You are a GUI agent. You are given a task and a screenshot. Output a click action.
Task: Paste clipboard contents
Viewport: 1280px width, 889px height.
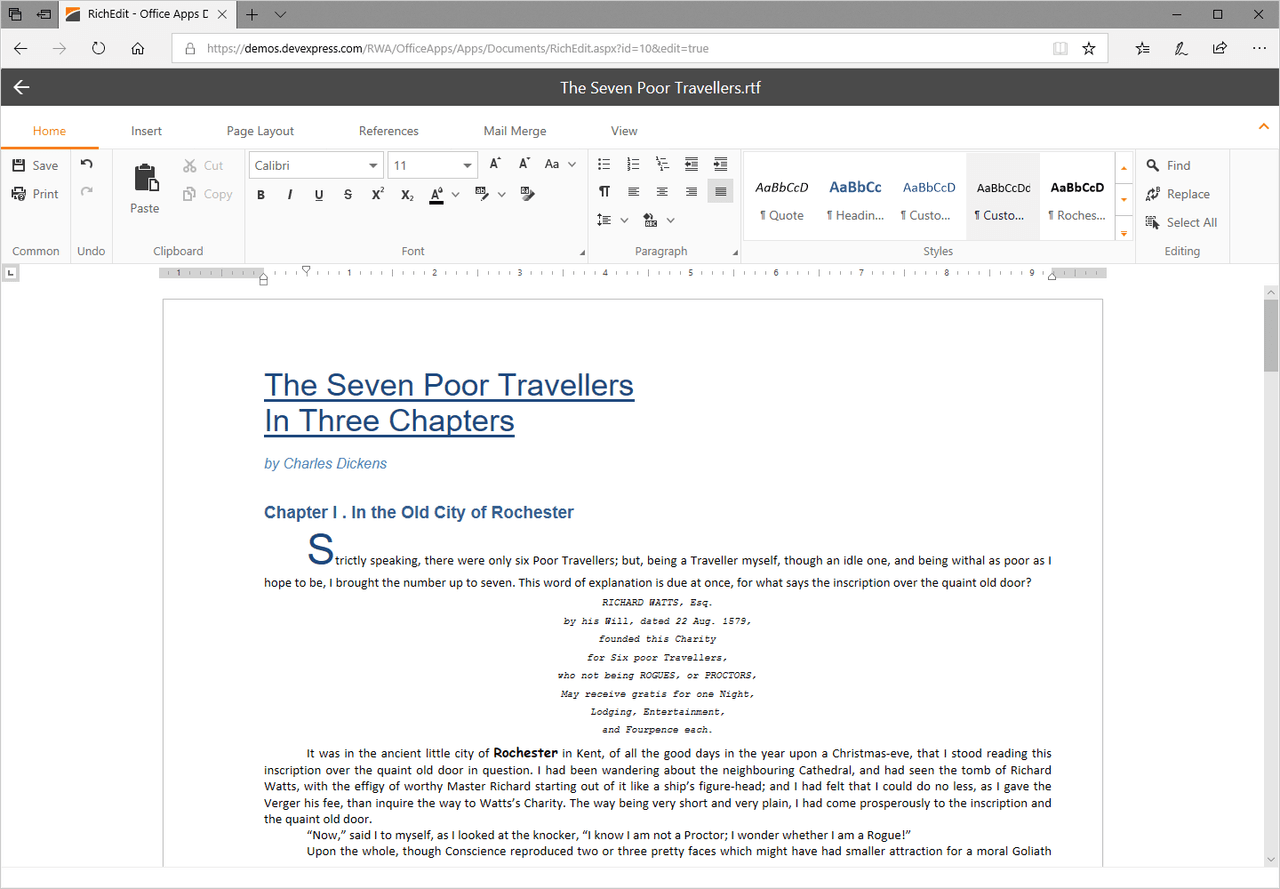(x=145, y=190)
